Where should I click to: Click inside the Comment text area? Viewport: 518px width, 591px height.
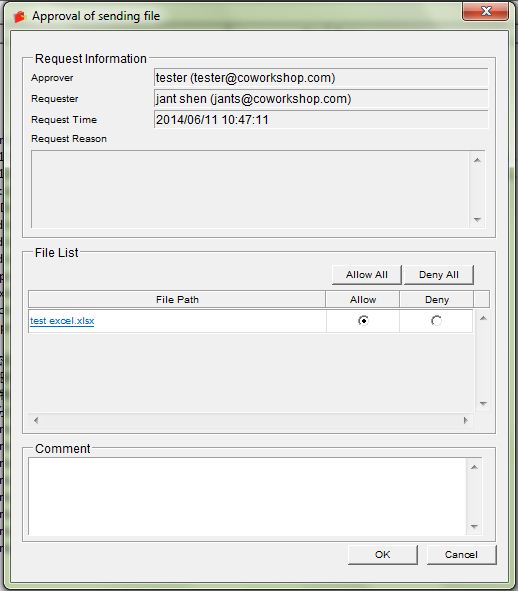pos(247,496)
